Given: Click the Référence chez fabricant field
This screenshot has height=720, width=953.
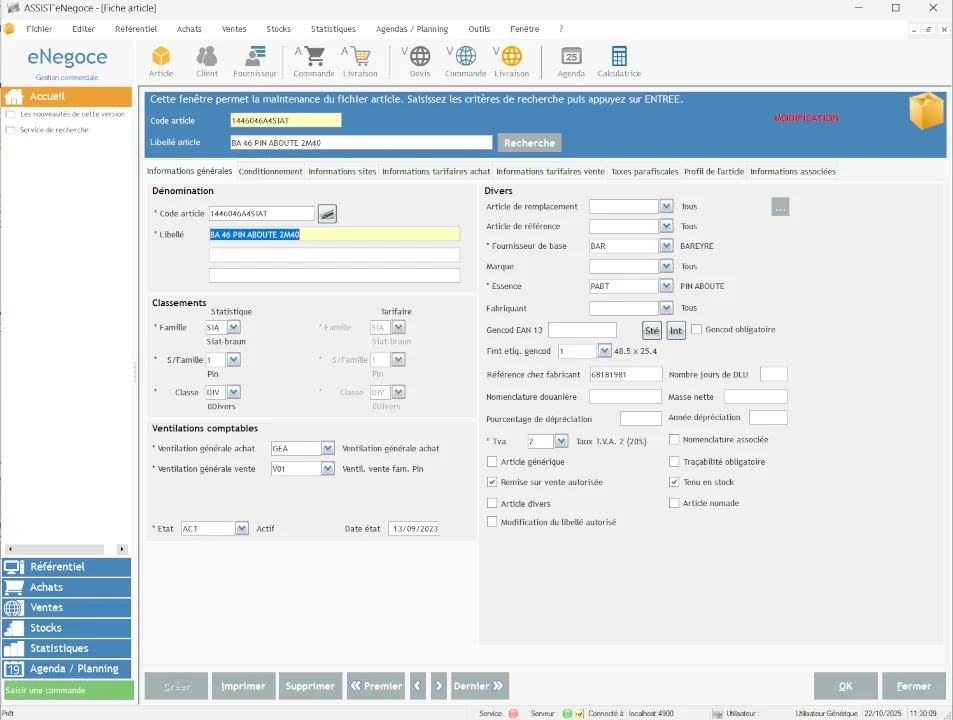Looking at the screenshot, I should click(625, 374).
